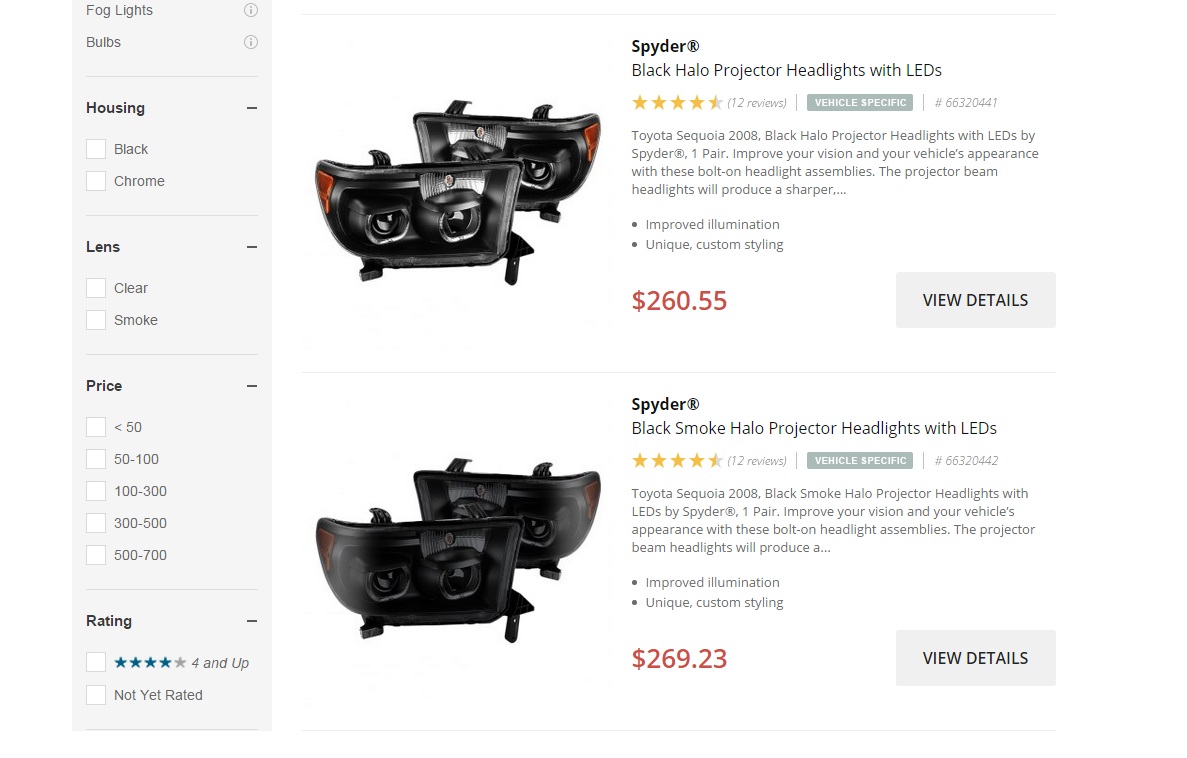Open the 12 reviews link on first product
The width and height of the screenshot is (1187, 758).
click(x=757, y=102)
